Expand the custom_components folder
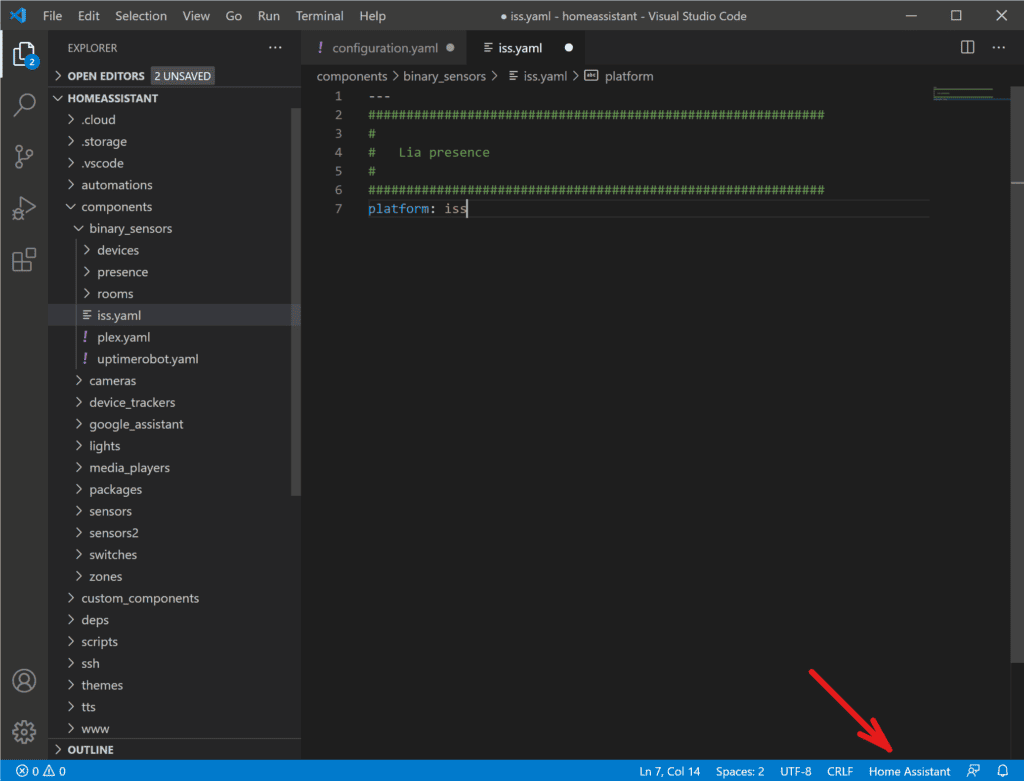This screenshot has height=781, width=1024. coord(175,598)
